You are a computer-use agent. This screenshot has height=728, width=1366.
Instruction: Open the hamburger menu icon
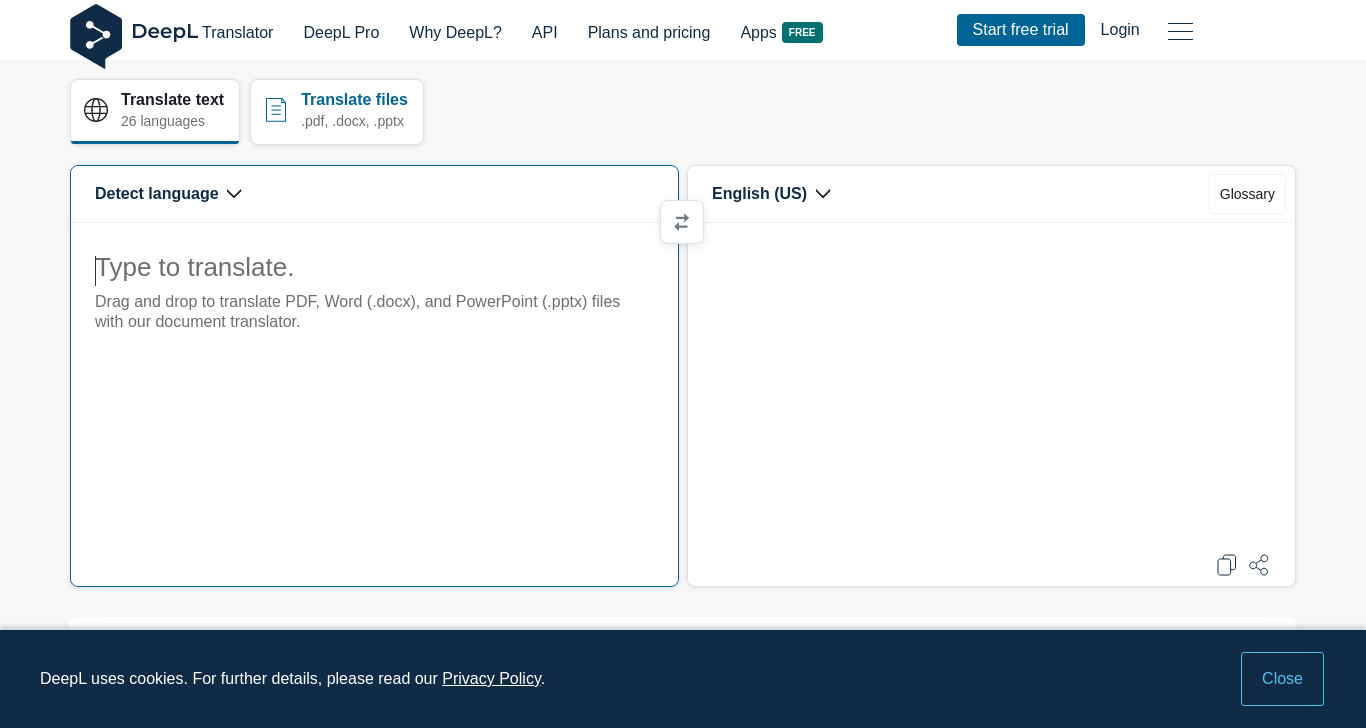point(1180,31)
